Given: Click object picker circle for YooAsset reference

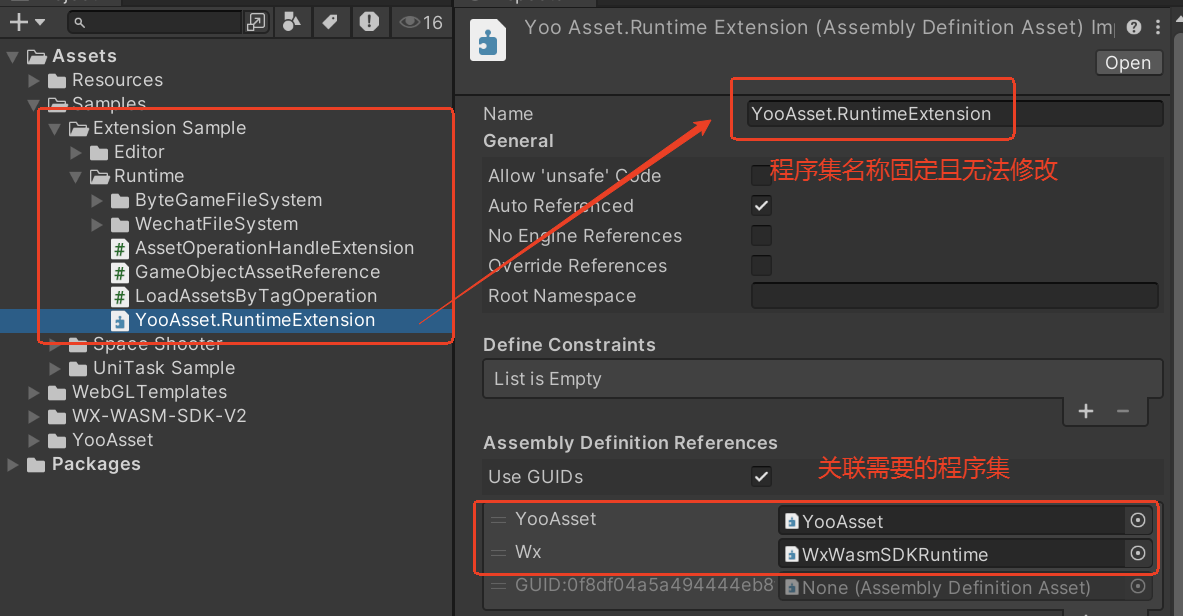Looking at the screenshot, I should coord(1138,520).
